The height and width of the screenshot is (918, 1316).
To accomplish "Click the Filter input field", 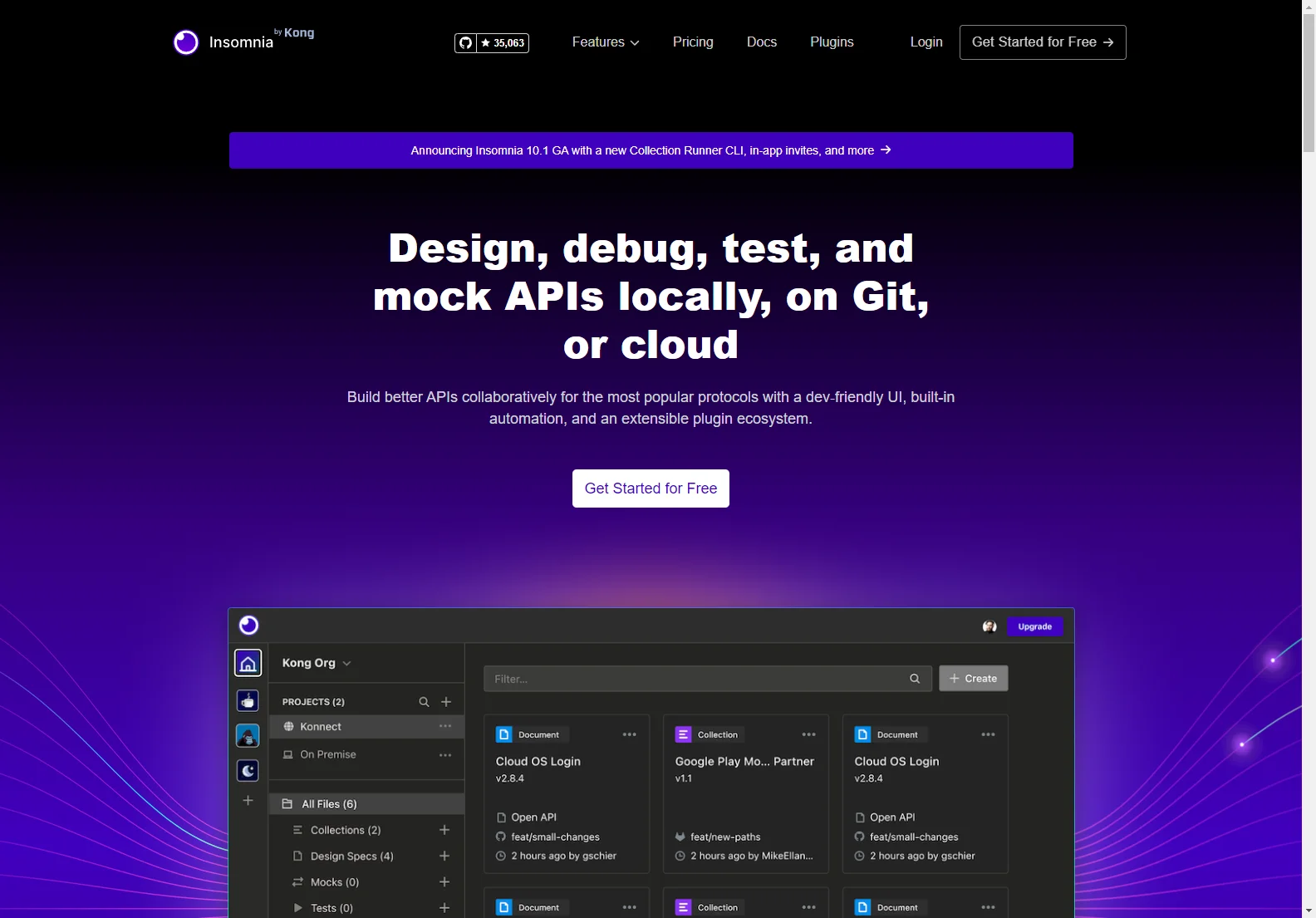I will (708, 679).
